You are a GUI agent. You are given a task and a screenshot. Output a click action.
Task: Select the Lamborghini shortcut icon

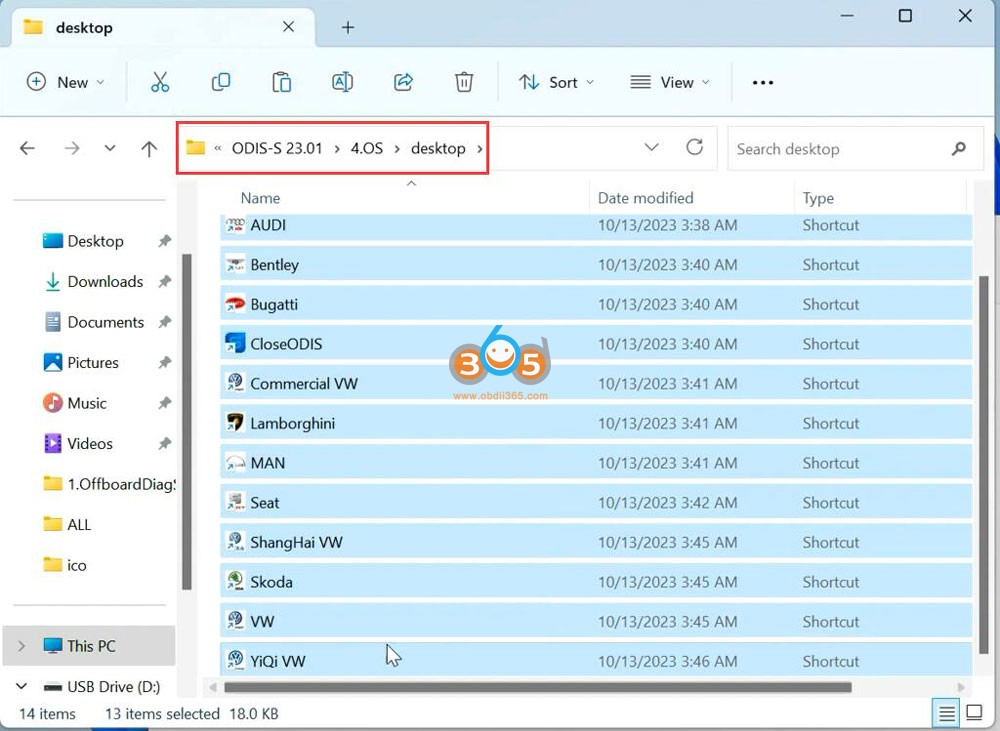click(x=235, y=423)
